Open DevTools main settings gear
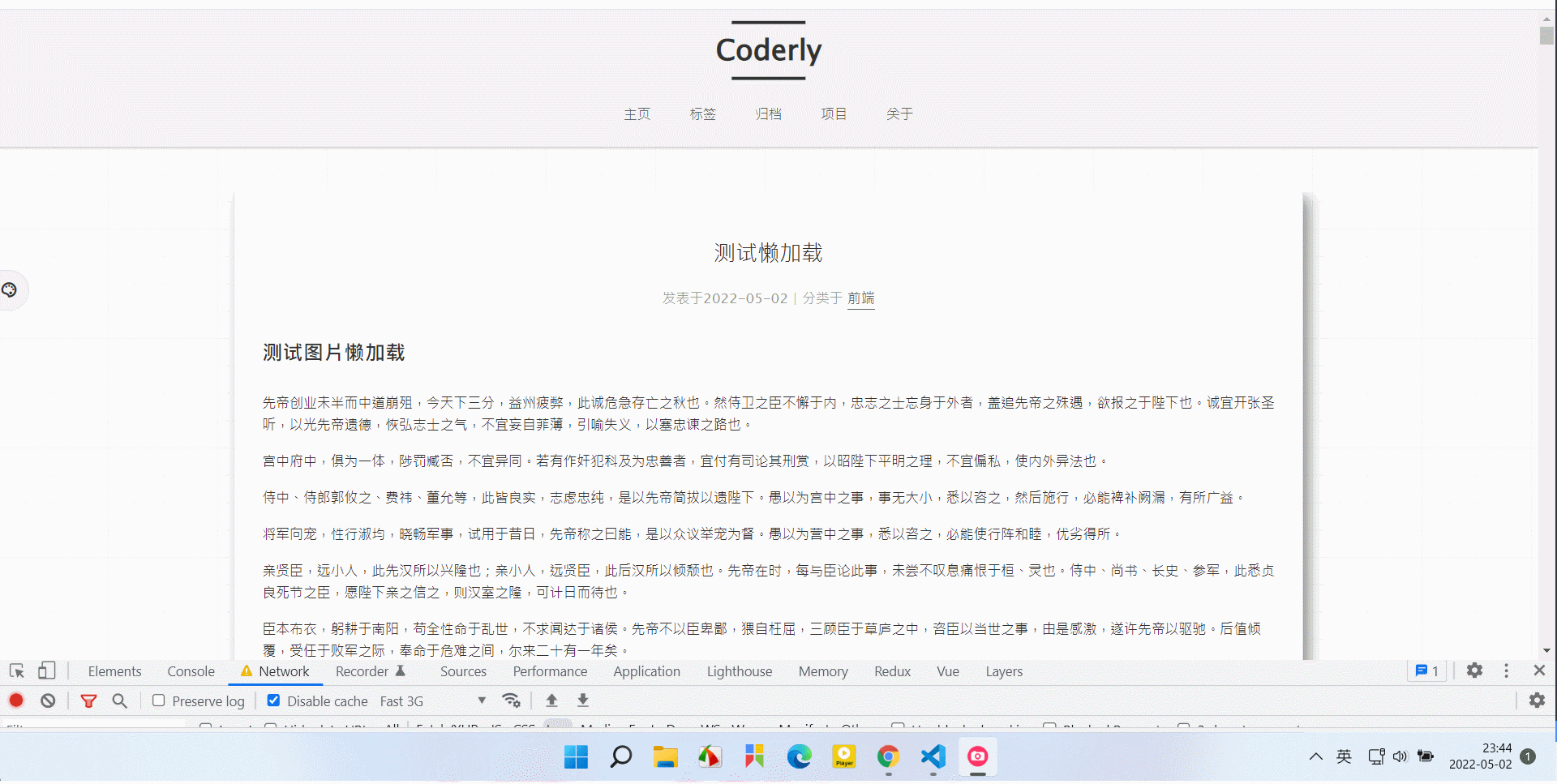The height and width of the screenshot is (784, 1557). point(1475,670)
